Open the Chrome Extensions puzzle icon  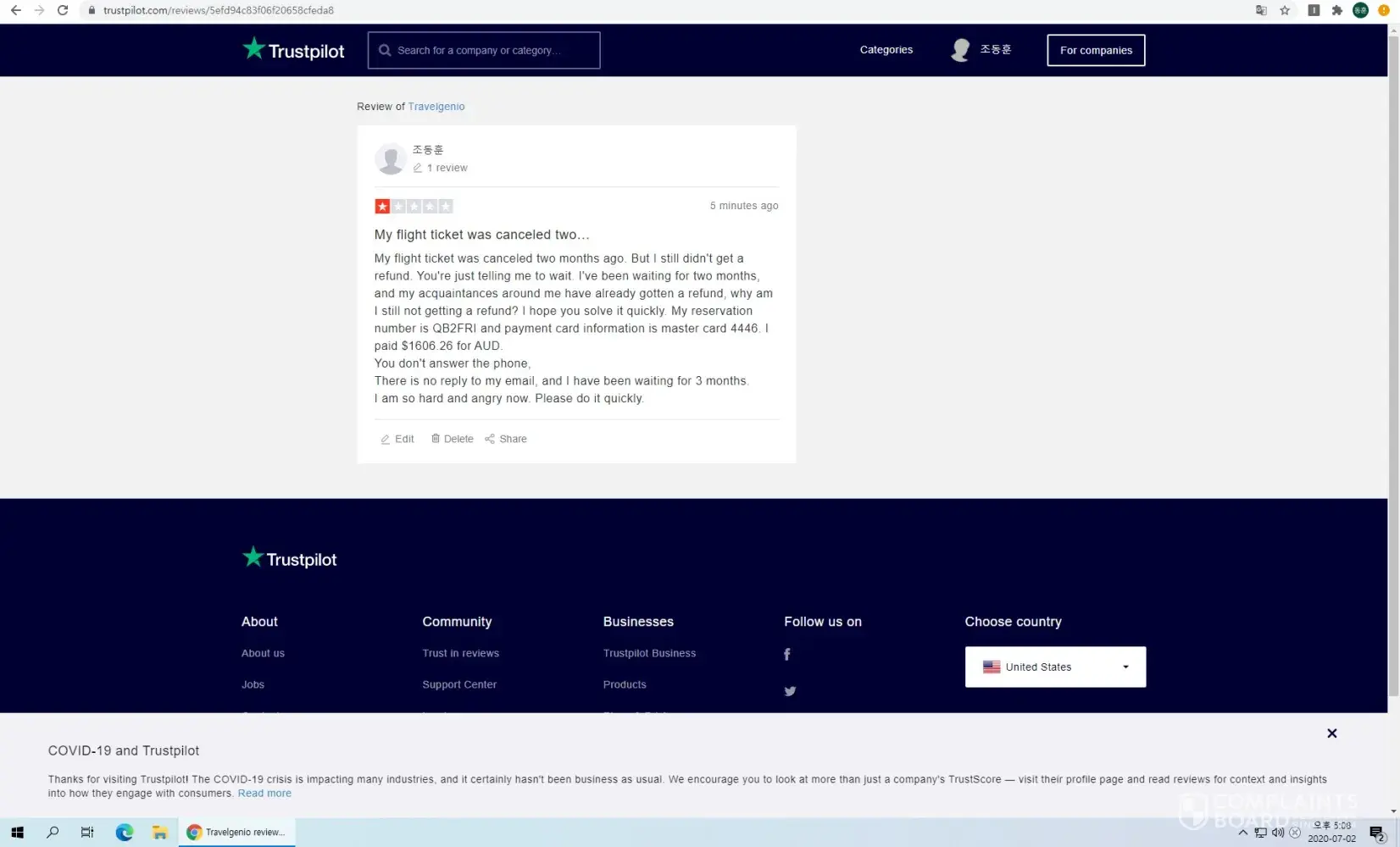[1337, 10]
